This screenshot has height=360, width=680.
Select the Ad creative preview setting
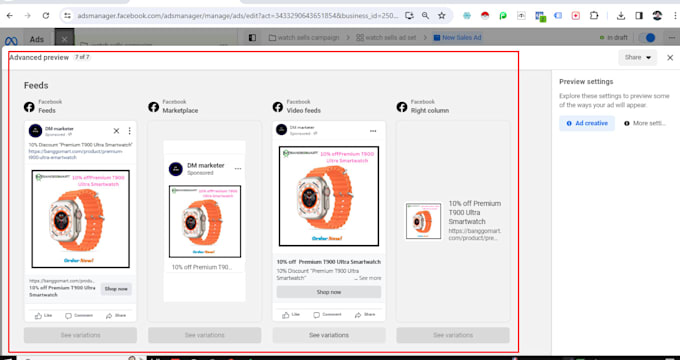click(587, 123)
